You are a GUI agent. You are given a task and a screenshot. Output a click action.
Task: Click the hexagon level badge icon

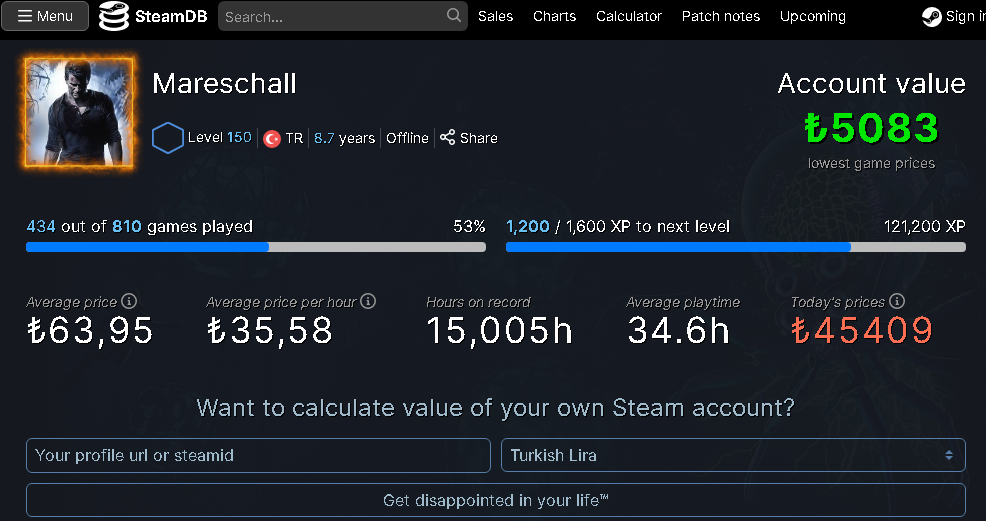point(167,138)
